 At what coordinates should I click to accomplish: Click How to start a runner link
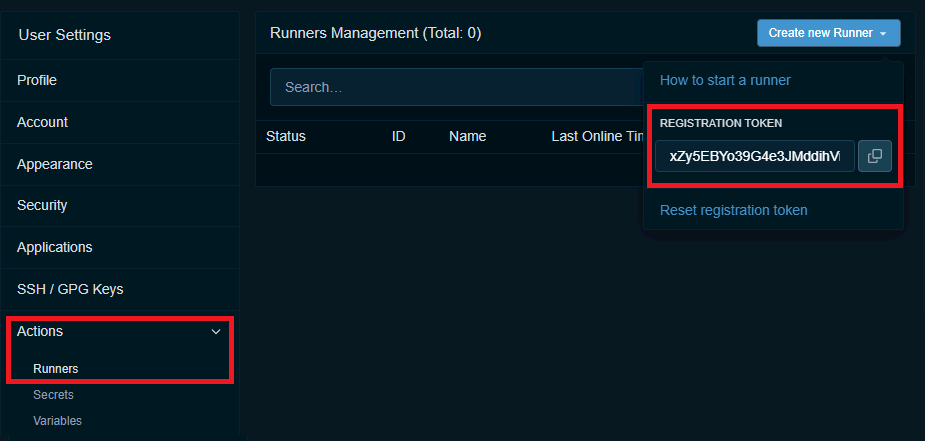point(725,80)
